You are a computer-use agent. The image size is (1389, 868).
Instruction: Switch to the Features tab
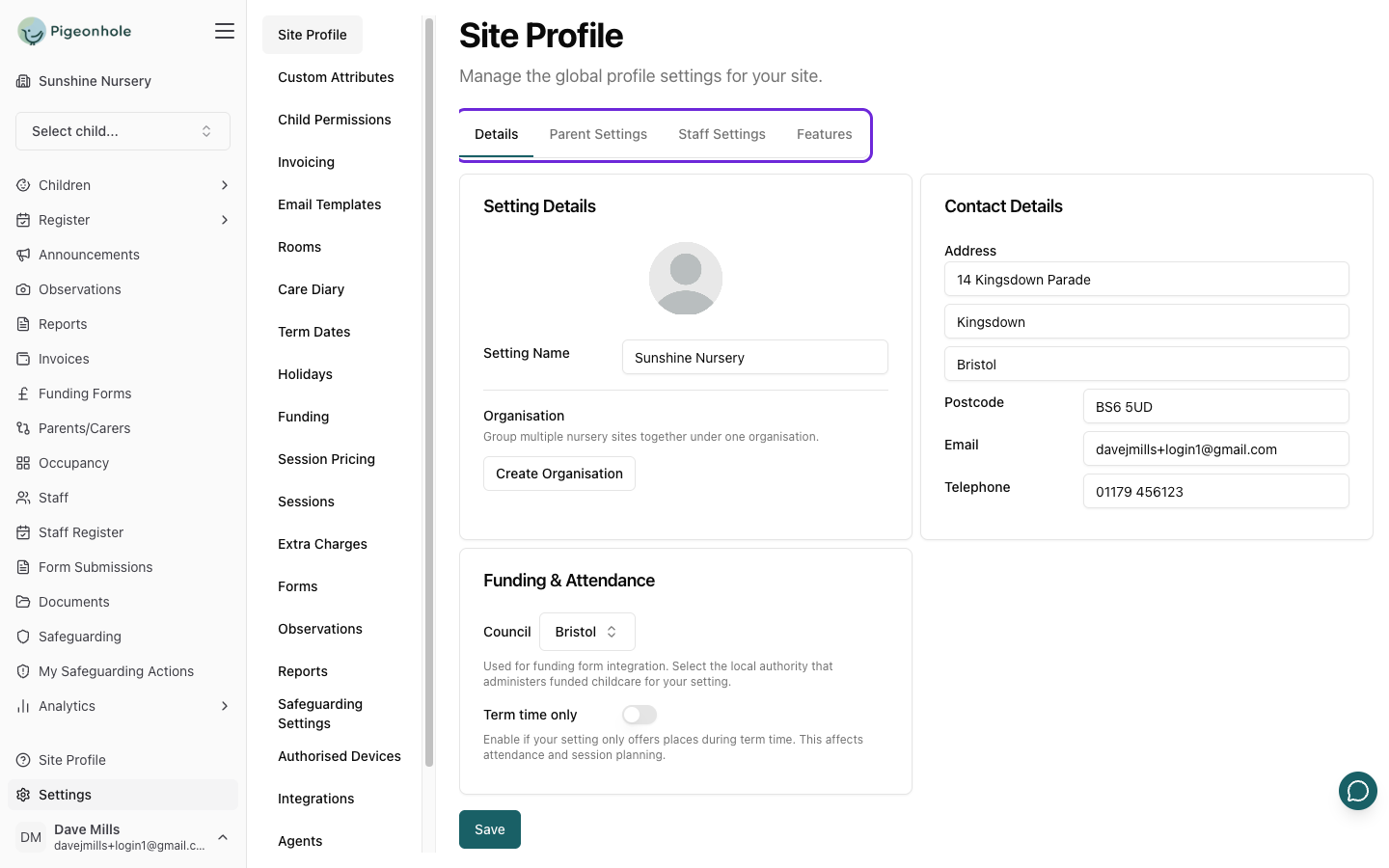[x=825, y=134]
